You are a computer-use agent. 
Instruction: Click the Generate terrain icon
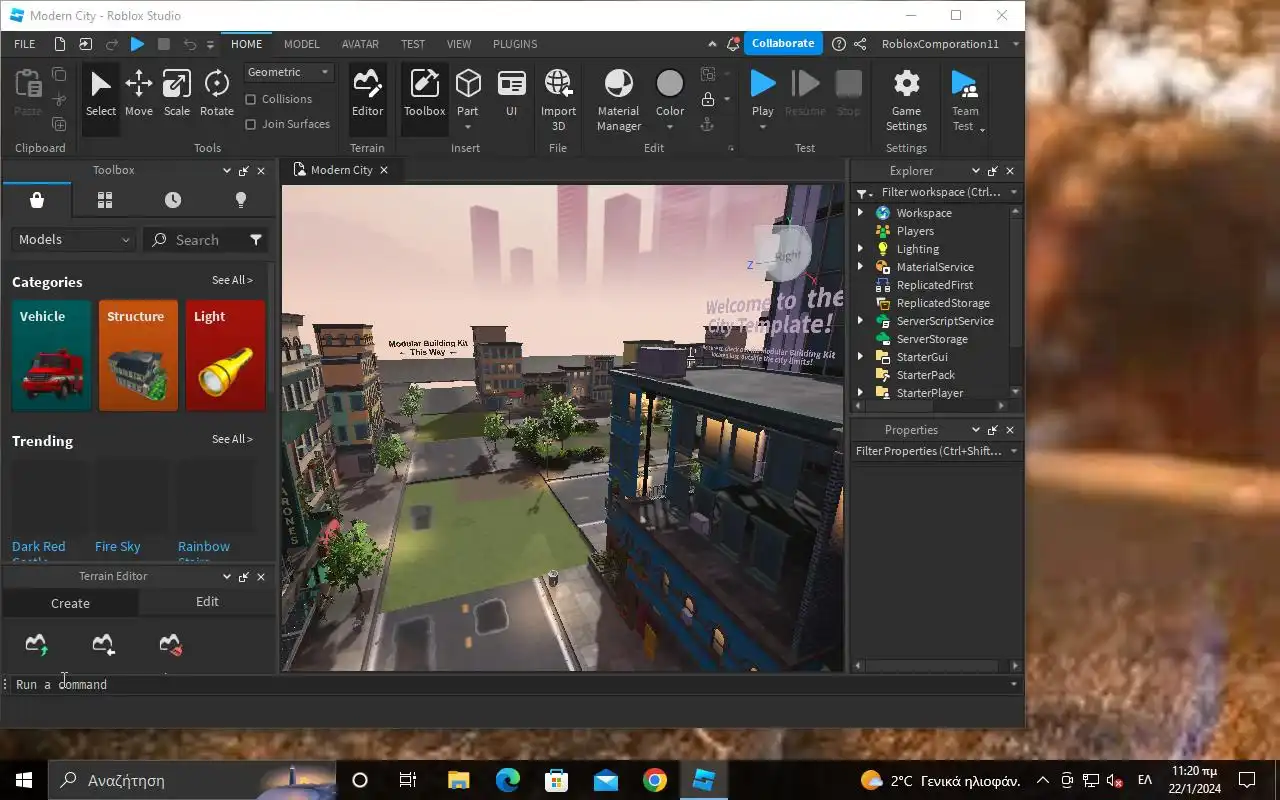click(x=36, y=645)
